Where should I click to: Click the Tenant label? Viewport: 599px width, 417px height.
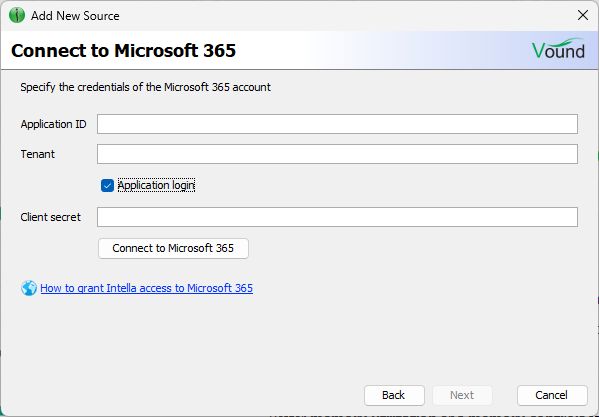37,154
